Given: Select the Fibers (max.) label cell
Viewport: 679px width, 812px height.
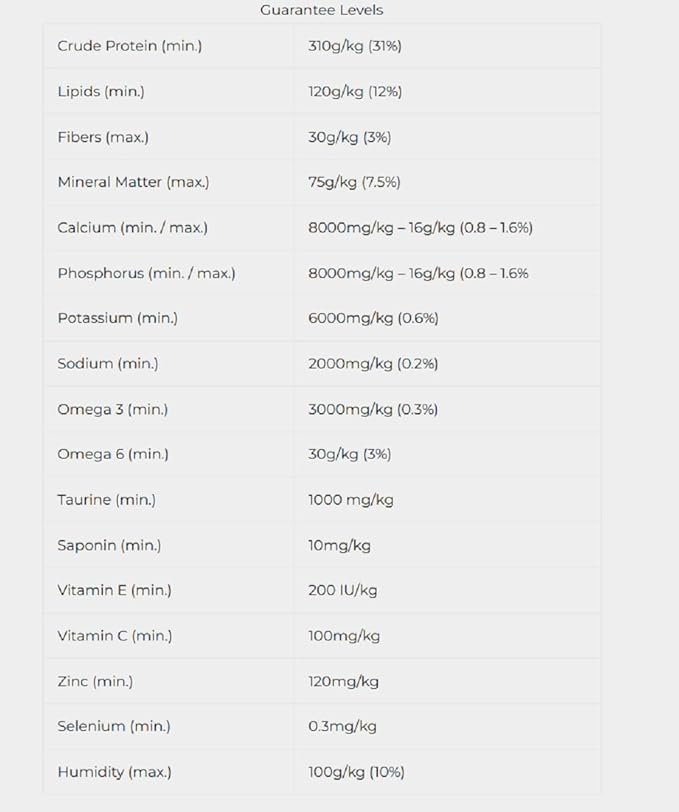Looking at the screenshot, I should pos(103,137).
